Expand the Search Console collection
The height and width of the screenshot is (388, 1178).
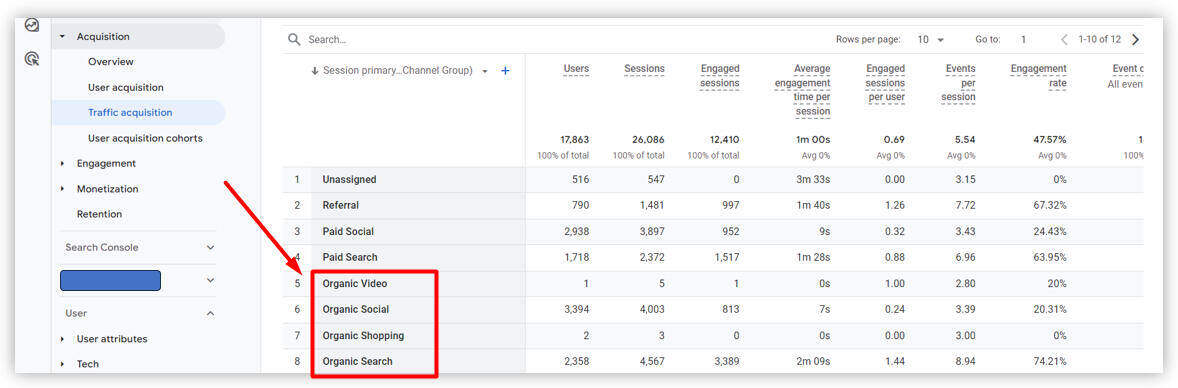[210, 247]
